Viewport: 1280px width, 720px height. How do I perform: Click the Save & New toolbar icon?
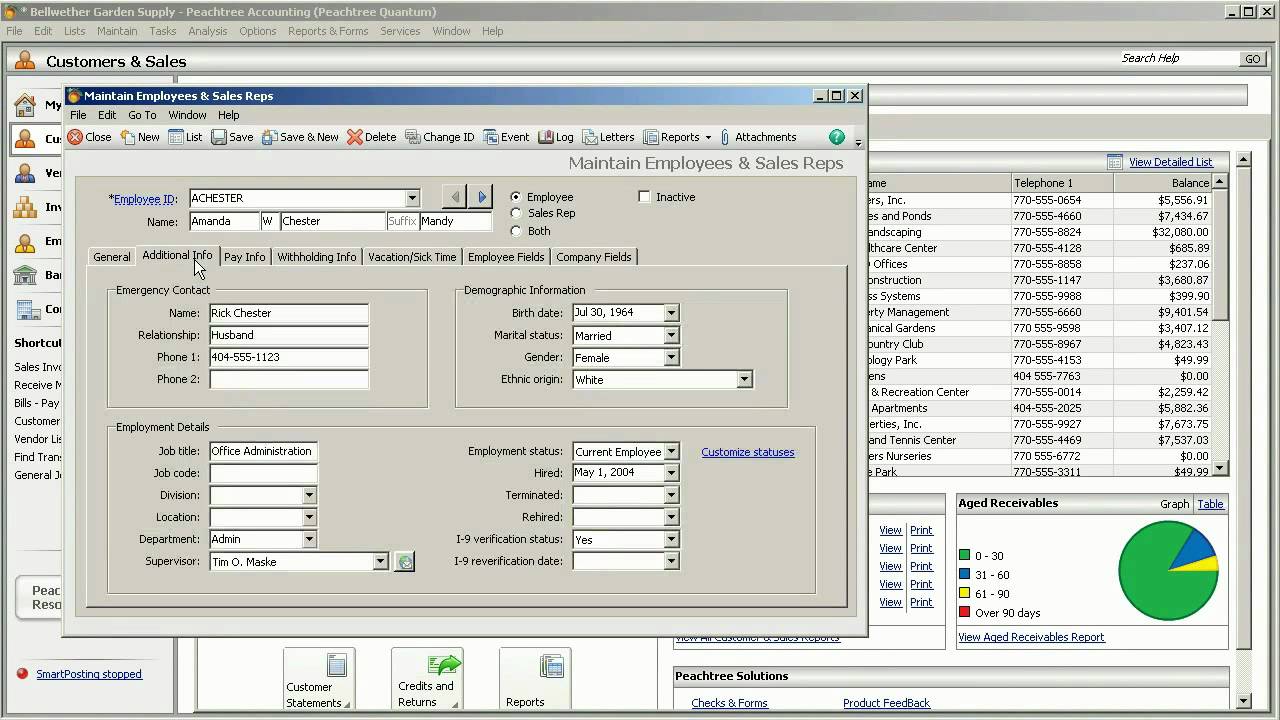[x=269, y=137]
